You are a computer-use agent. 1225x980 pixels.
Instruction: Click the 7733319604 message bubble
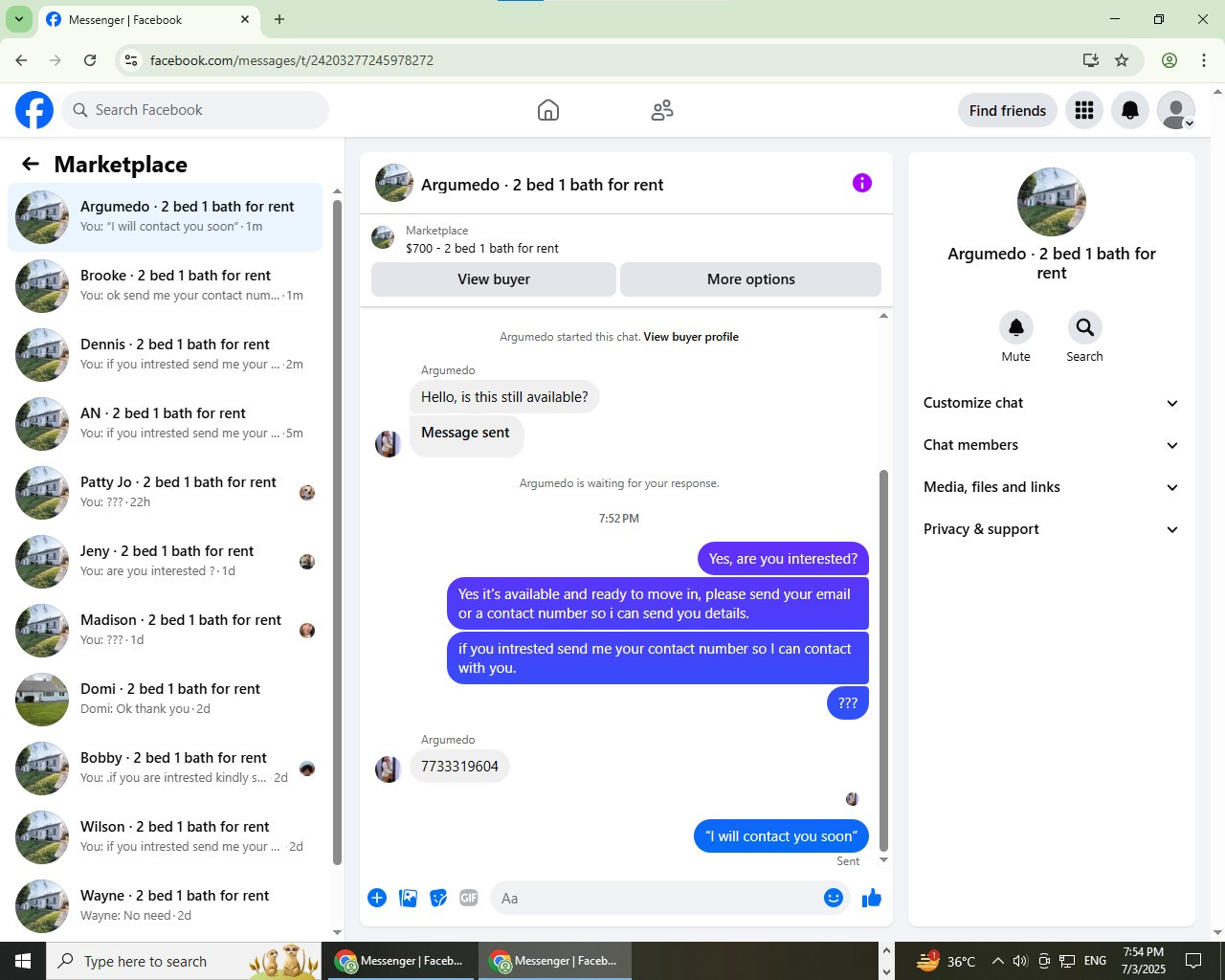click(459, 767)
